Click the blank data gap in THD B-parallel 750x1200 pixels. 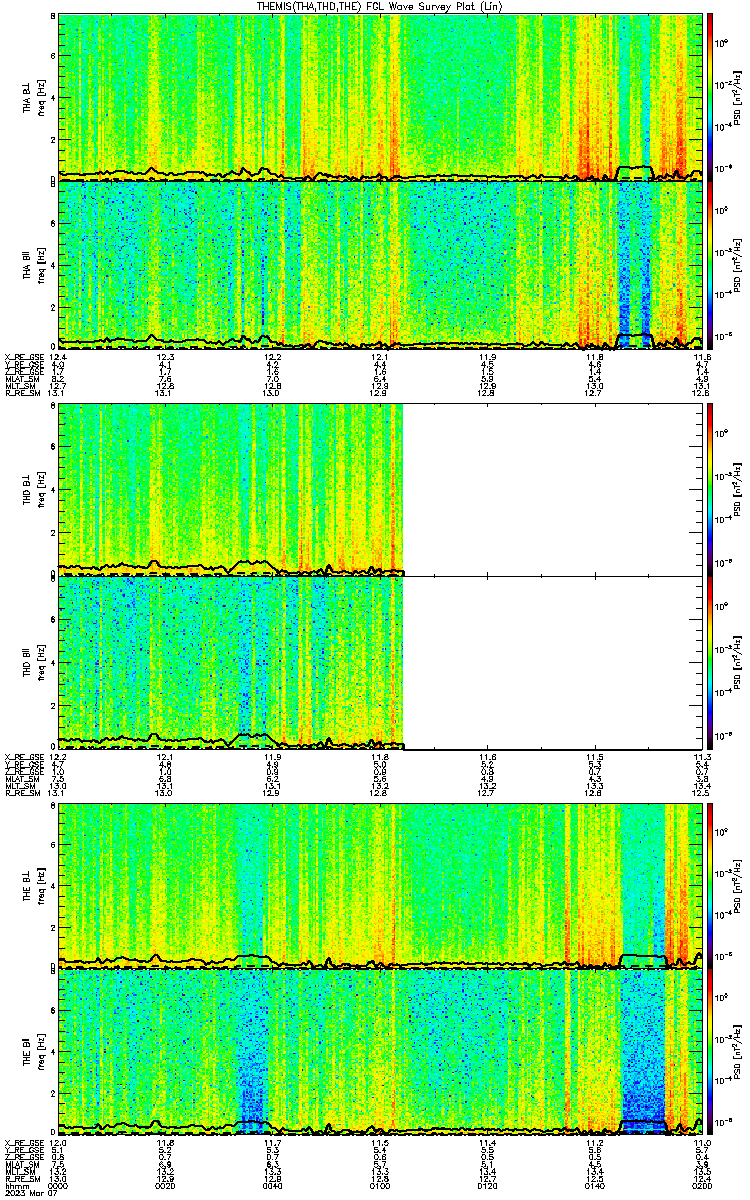[554, 662]
